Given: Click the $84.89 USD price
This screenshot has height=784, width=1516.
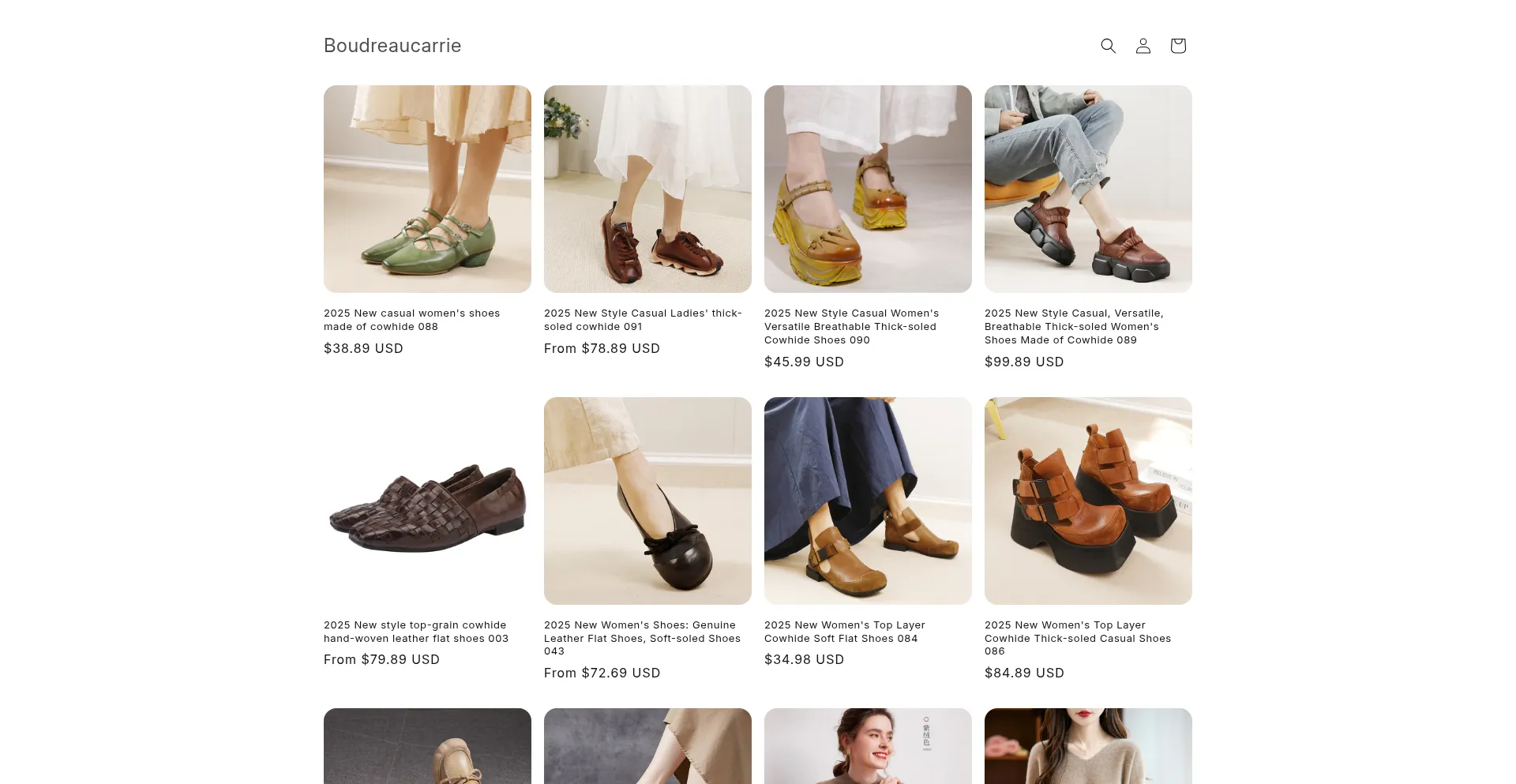Looking at the screenshot, I should pos(1024,673).
